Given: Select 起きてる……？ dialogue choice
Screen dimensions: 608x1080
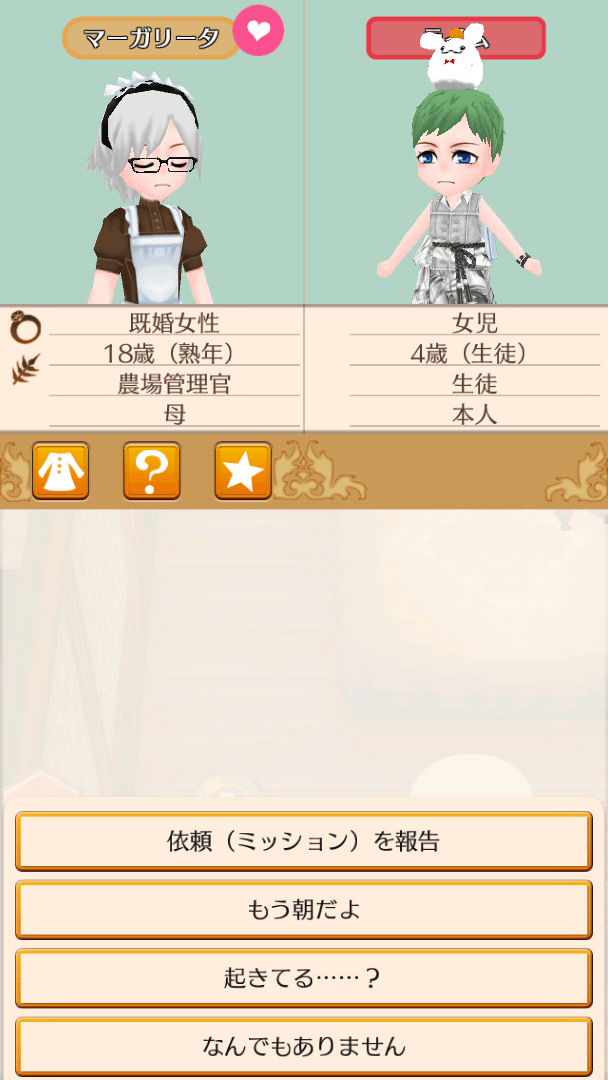Looking at the screenshot, I should tap(304, 978).
